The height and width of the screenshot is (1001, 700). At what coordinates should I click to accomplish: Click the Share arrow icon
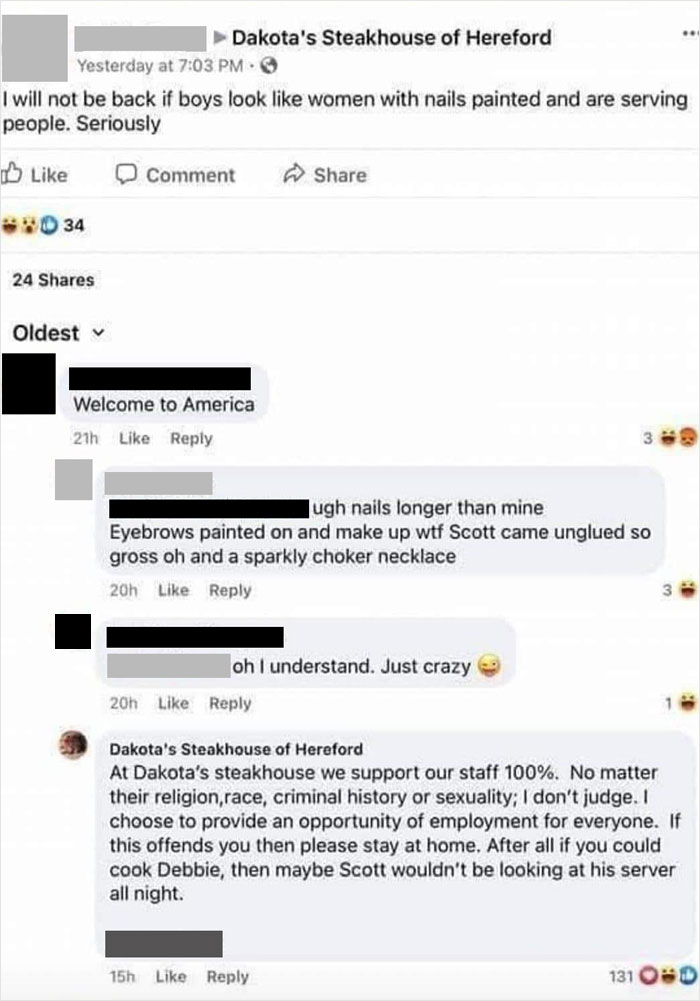click(x=294, y=174)
